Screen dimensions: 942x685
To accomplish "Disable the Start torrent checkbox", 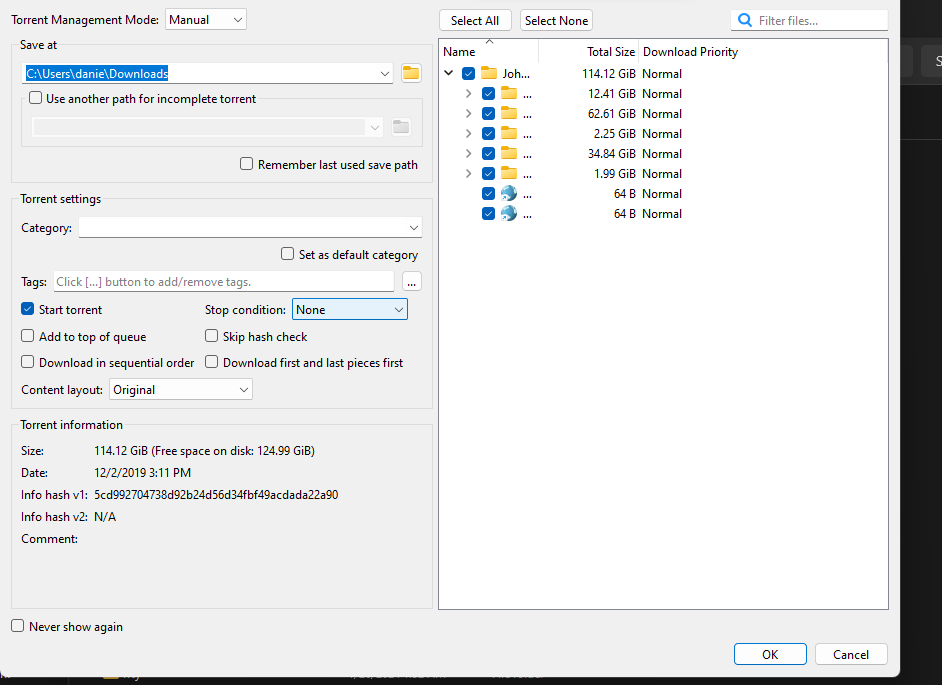I will (x=28, y=310).
